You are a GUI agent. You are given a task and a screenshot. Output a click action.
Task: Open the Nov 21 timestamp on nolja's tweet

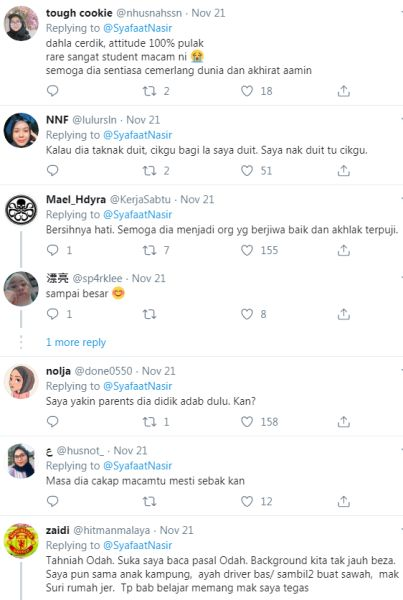[158, 371]
